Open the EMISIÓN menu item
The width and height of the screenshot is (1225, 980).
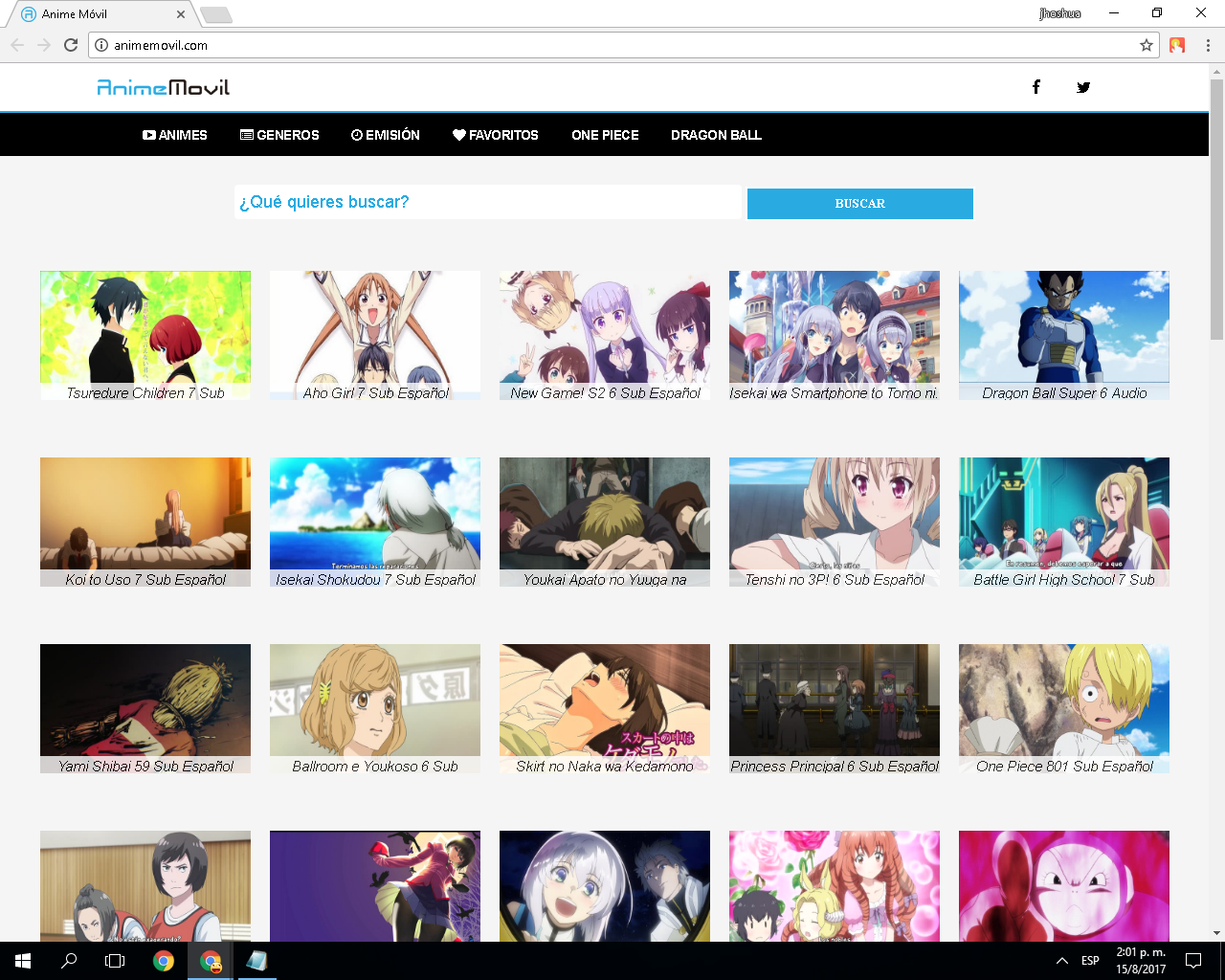coord(386,135)
